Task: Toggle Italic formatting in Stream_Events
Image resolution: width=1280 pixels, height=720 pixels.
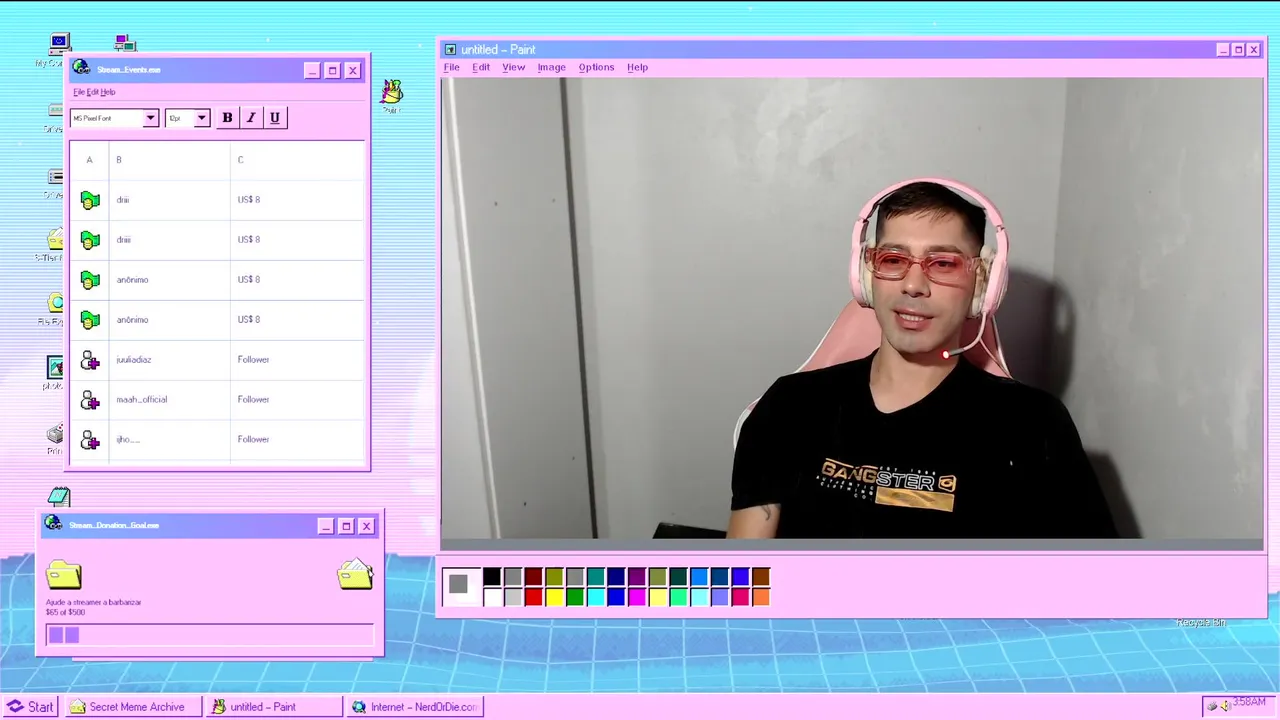Action: 251,118
